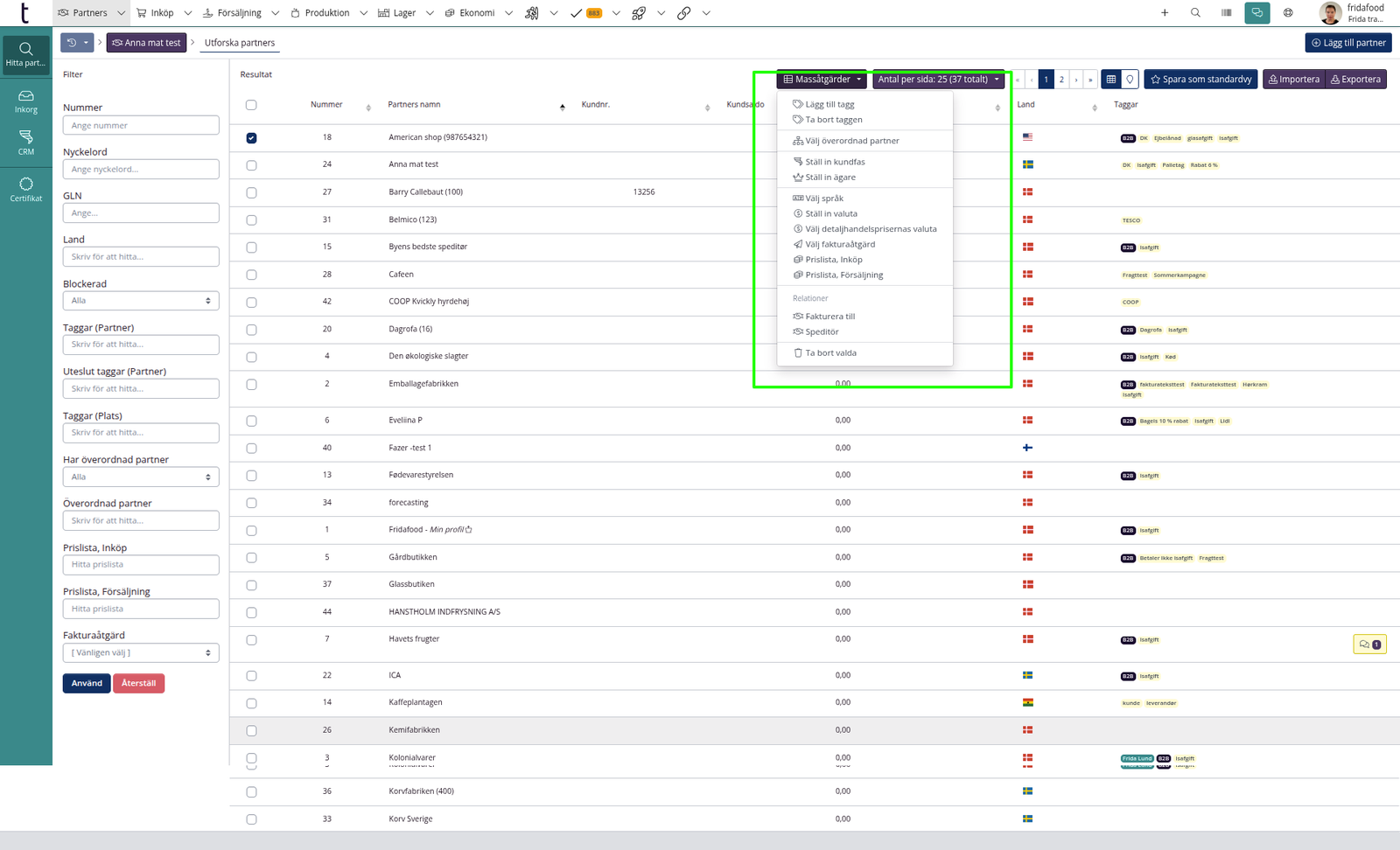Click the Använd filter button
Image resolution: width=1400 pixels, height=850 pixels.
[x=87, y=684]
